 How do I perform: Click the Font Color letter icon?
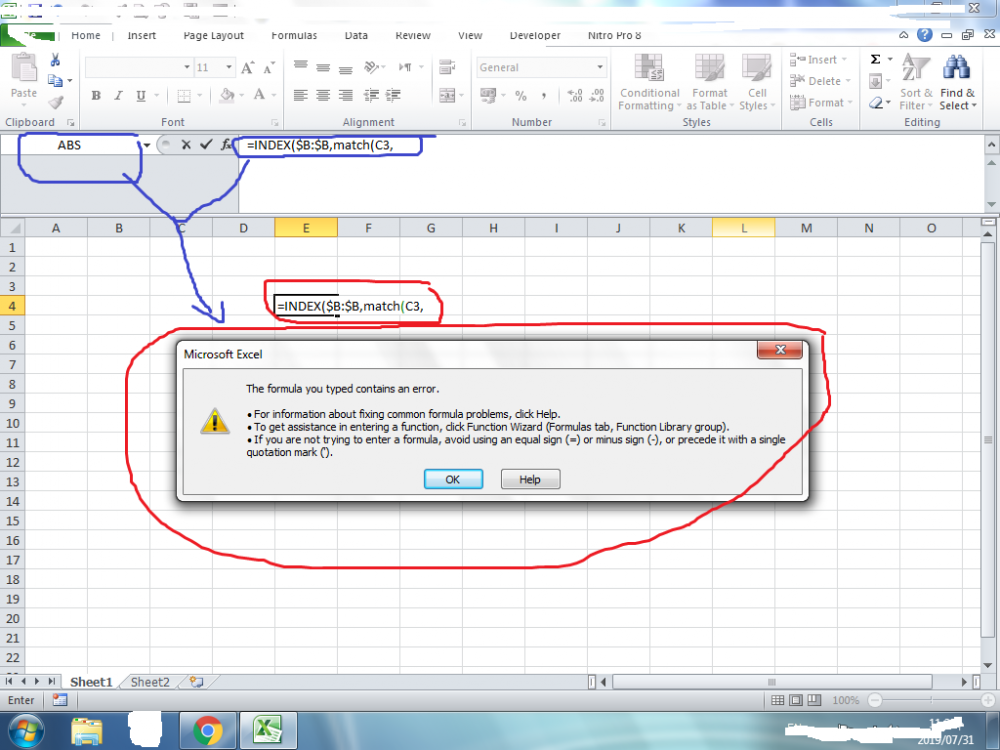point(259,96)
